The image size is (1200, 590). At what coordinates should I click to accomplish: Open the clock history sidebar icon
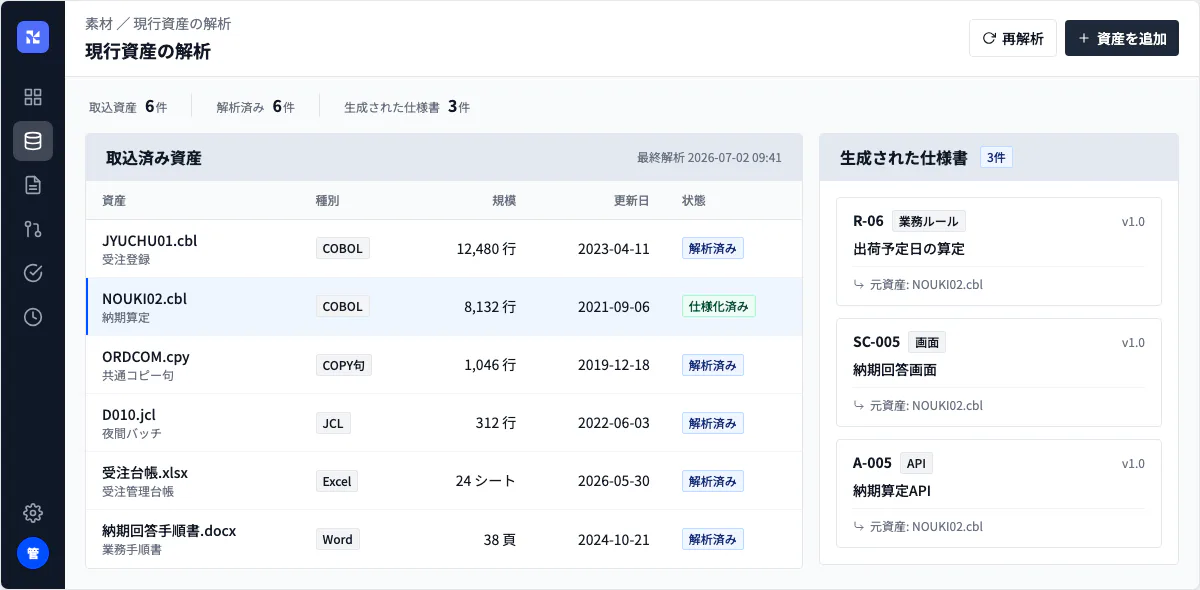[33, 317]
